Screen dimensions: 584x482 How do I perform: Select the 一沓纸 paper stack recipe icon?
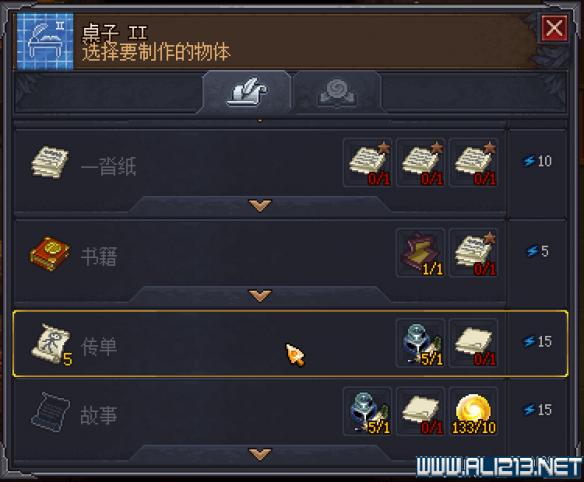click(50, 162)
